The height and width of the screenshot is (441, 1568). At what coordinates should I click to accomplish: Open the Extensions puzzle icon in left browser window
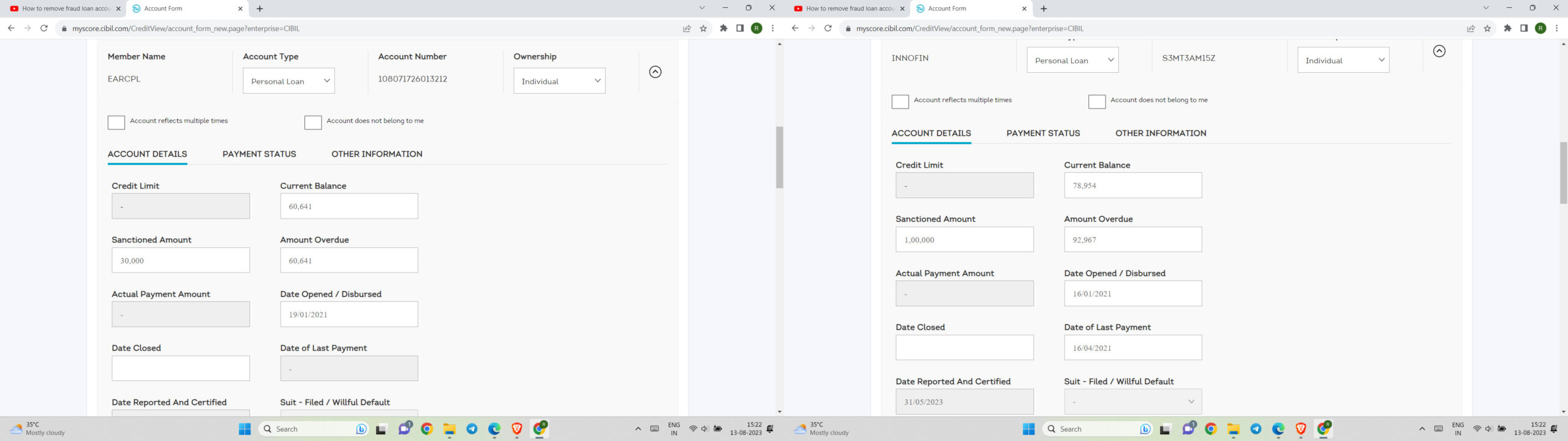point(723,29)
